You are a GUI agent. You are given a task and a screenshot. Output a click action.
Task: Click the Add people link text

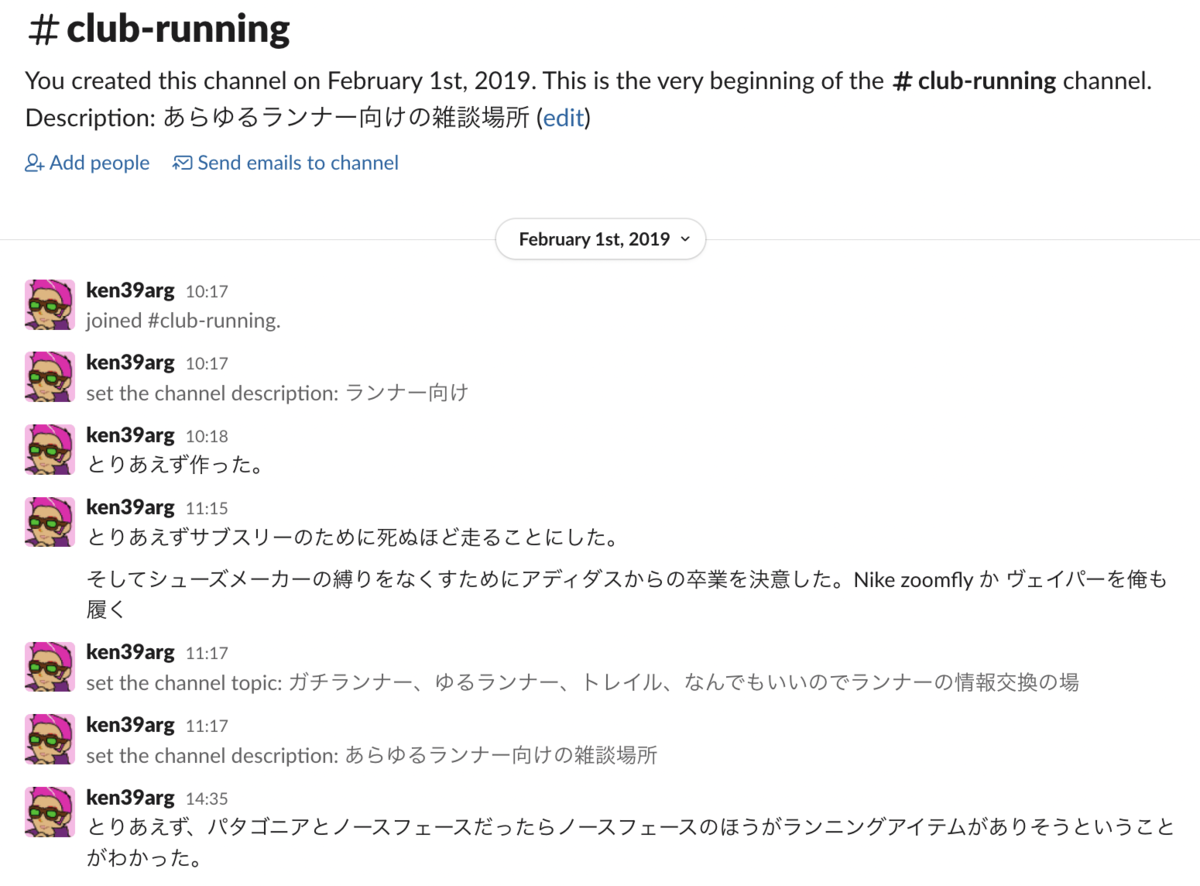tap(99, 163)
